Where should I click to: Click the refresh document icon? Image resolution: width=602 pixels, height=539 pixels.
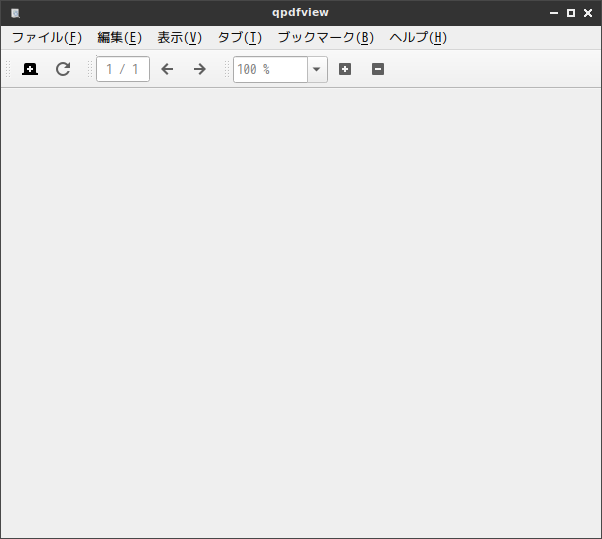[x=63, y=69]
